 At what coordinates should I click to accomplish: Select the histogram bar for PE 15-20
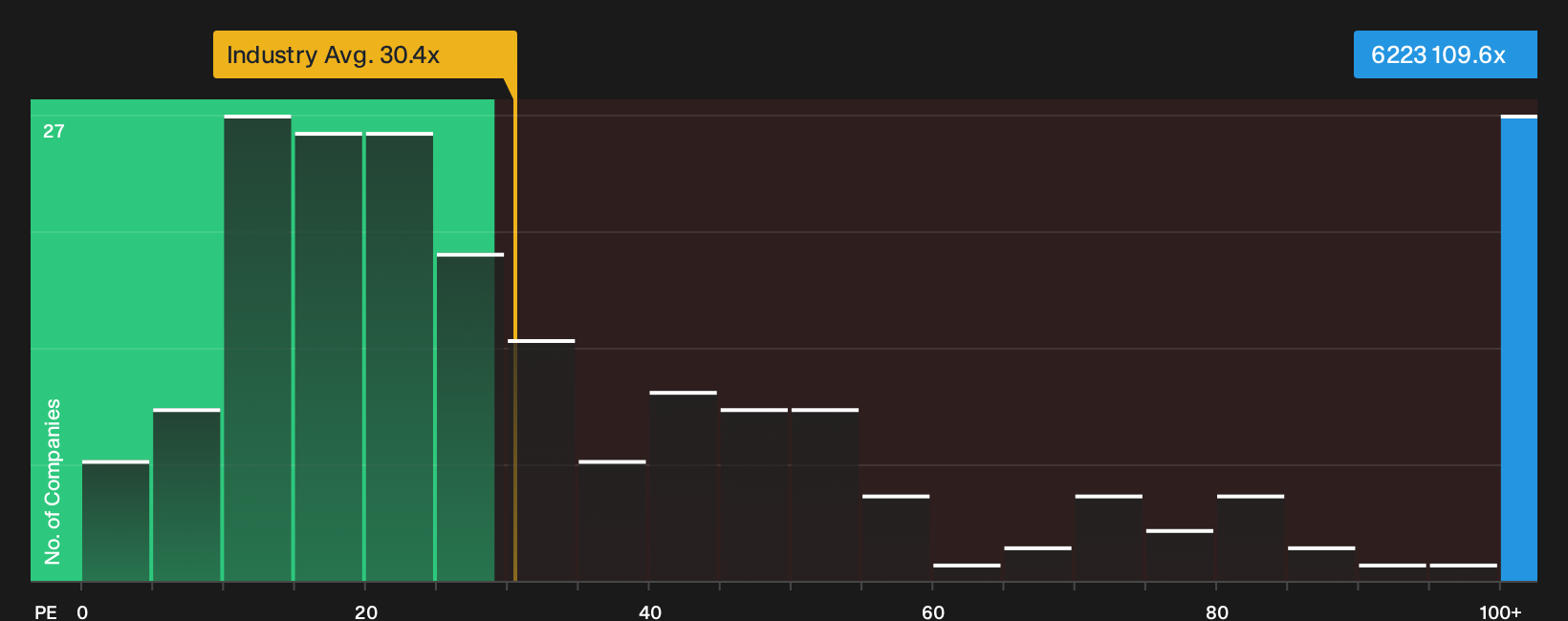(x=328, y=356)
